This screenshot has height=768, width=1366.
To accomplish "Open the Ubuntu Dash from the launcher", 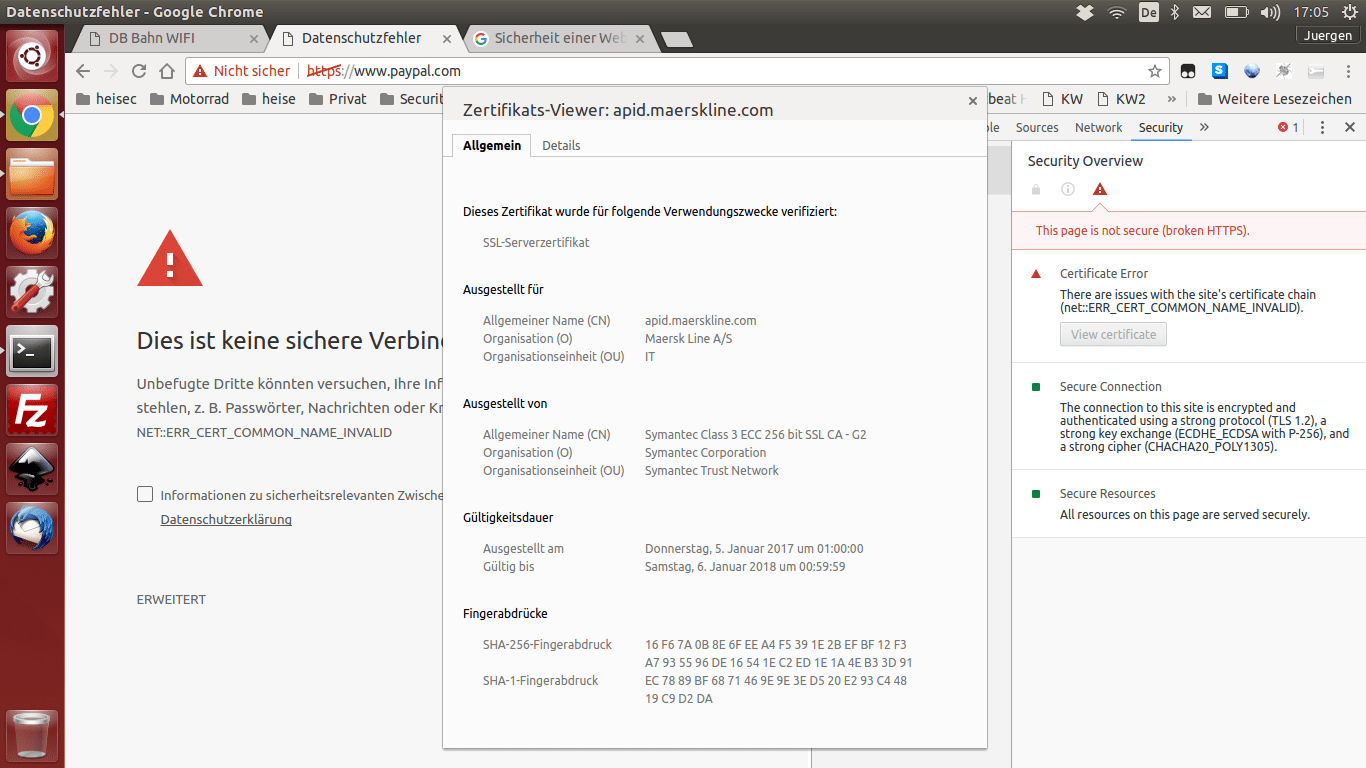I will pyautogui.click(x=32, y=56).
